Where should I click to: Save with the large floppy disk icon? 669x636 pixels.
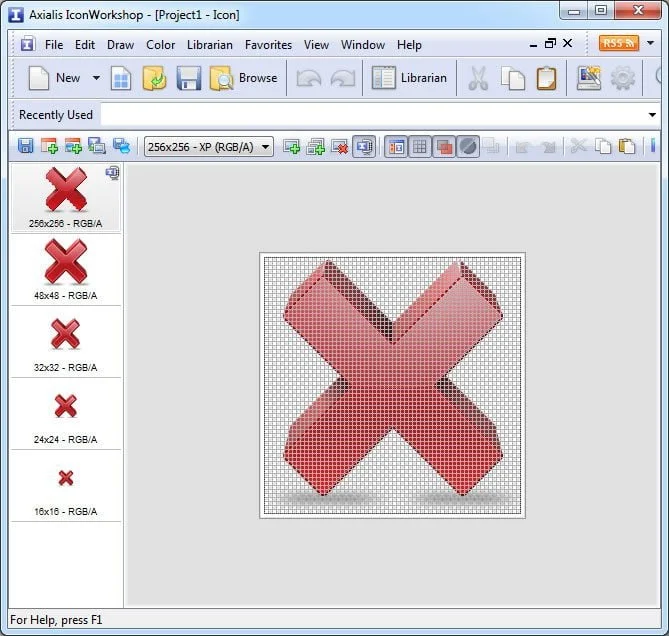point(188,78)
